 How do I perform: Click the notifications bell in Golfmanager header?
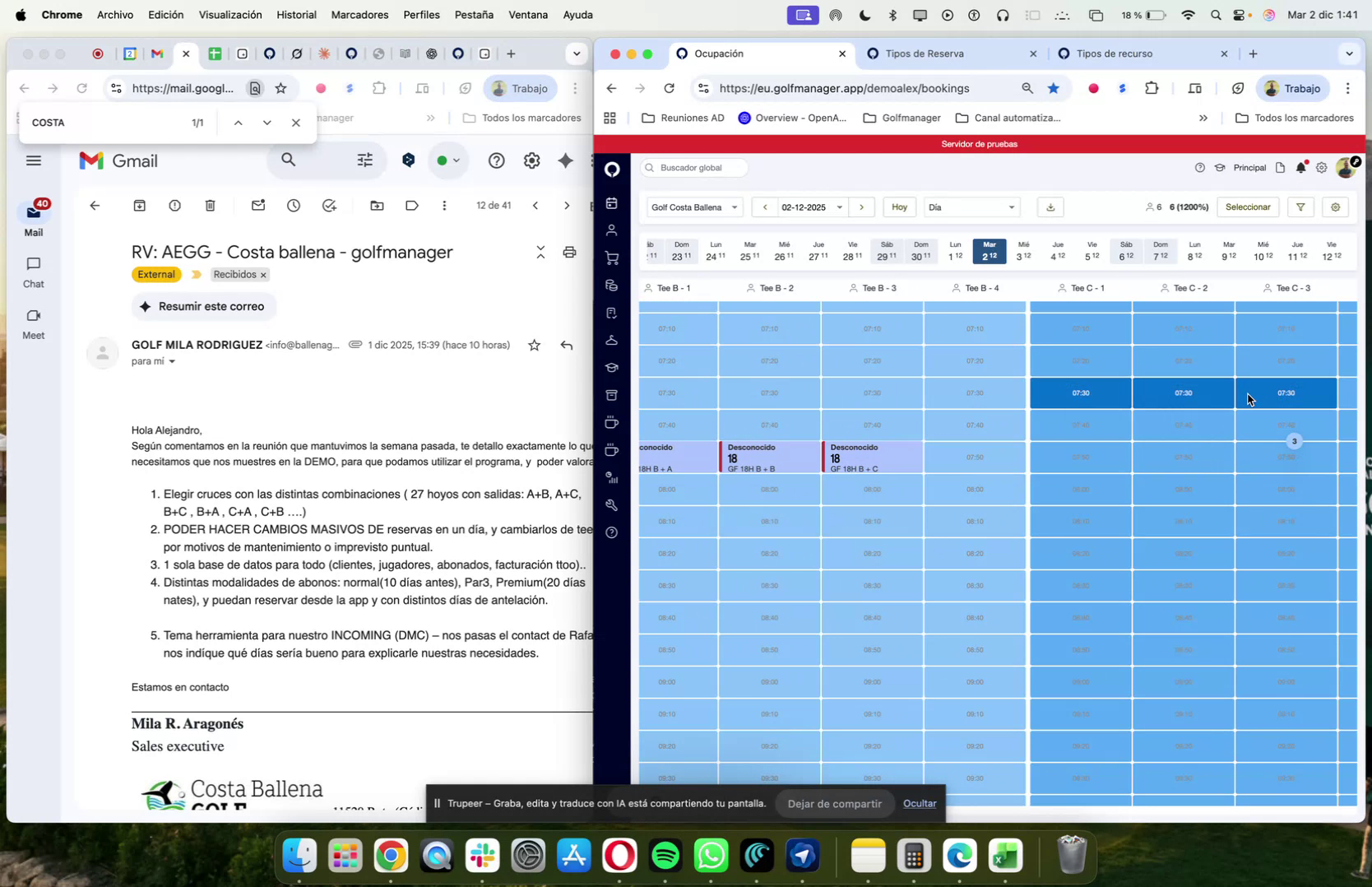point(1300,167)
